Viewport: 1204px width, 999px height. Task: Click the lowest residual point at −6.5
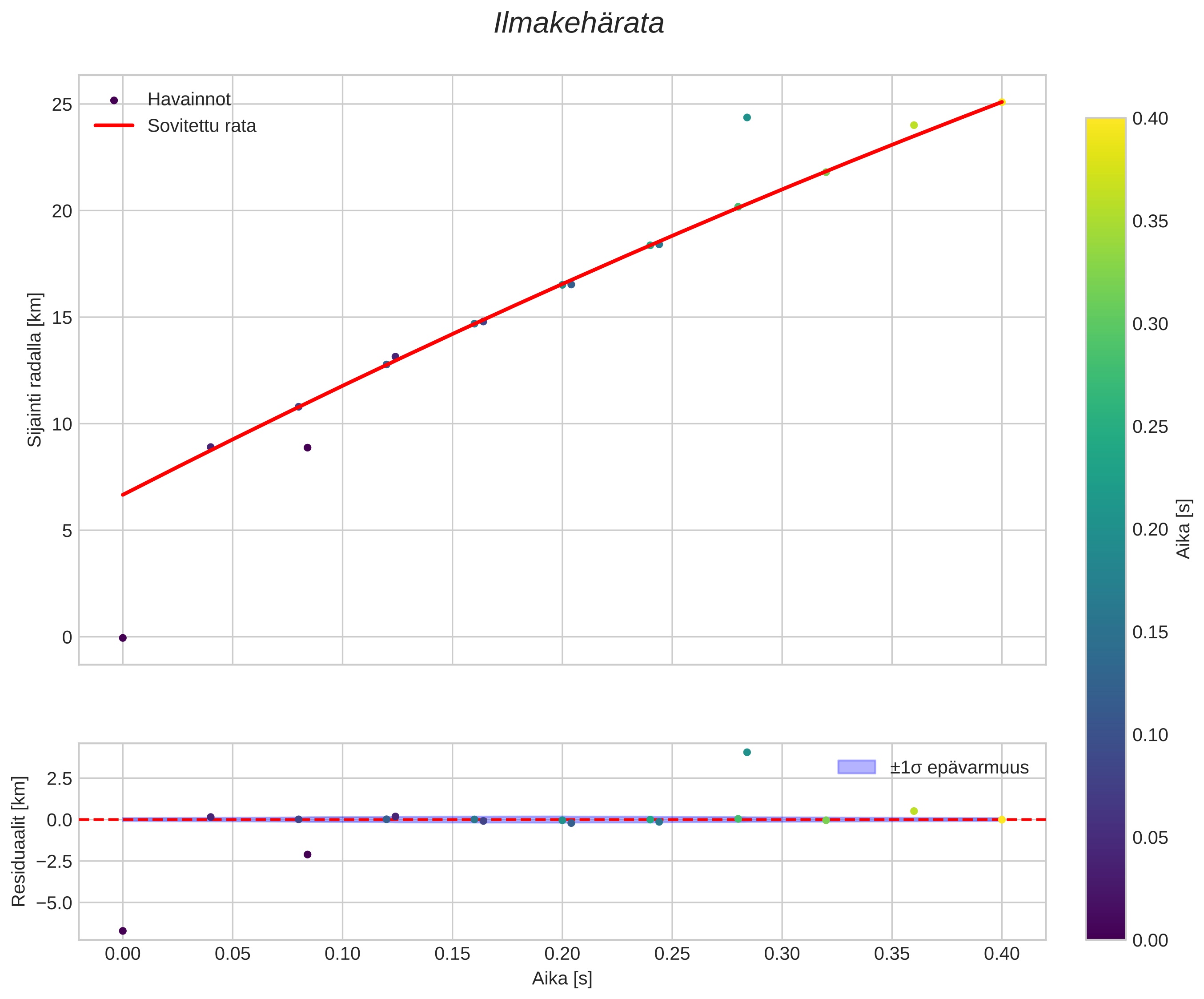[123, 931]
